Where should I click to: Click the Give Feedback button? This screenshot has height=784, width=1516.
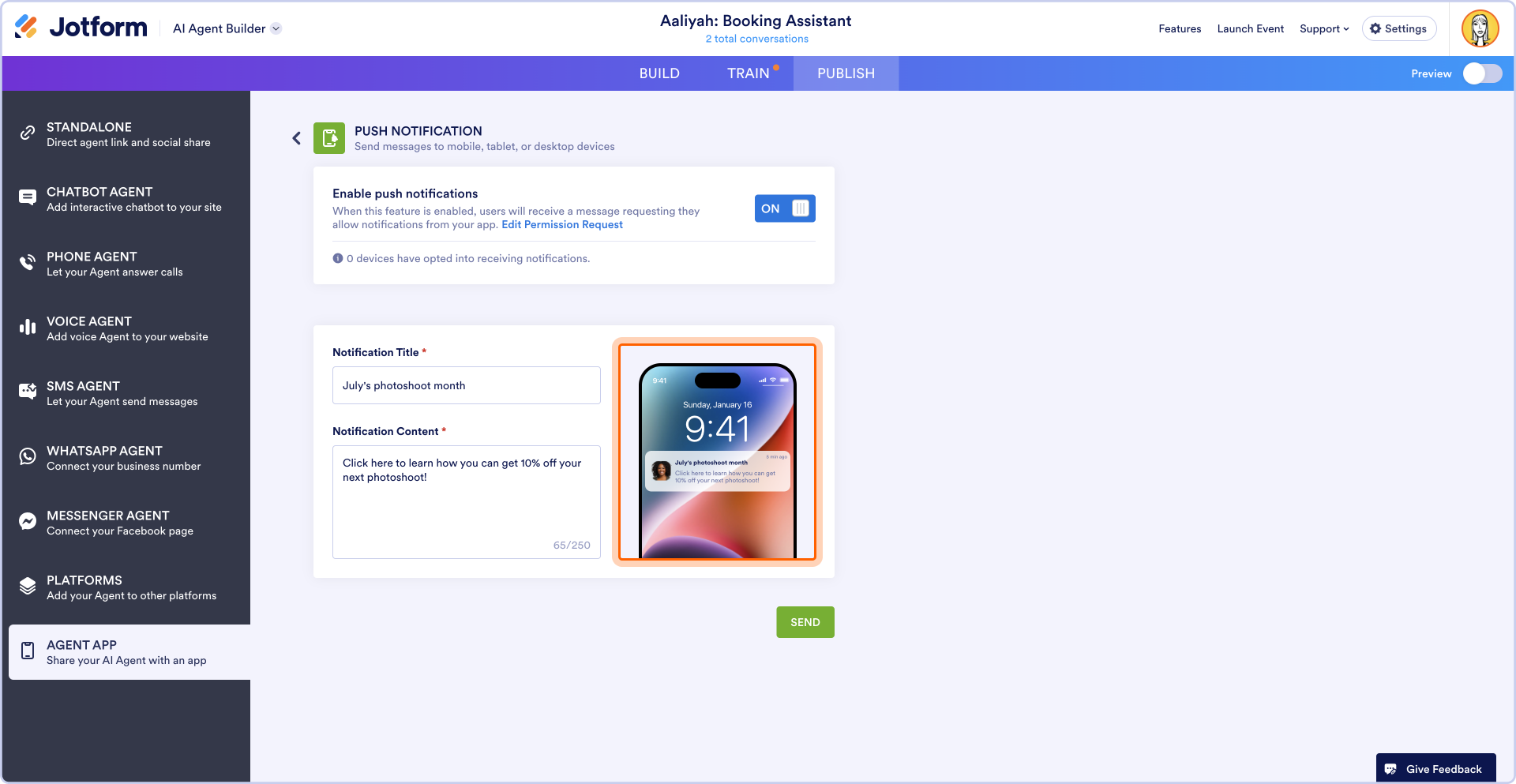coord(1435,769)
